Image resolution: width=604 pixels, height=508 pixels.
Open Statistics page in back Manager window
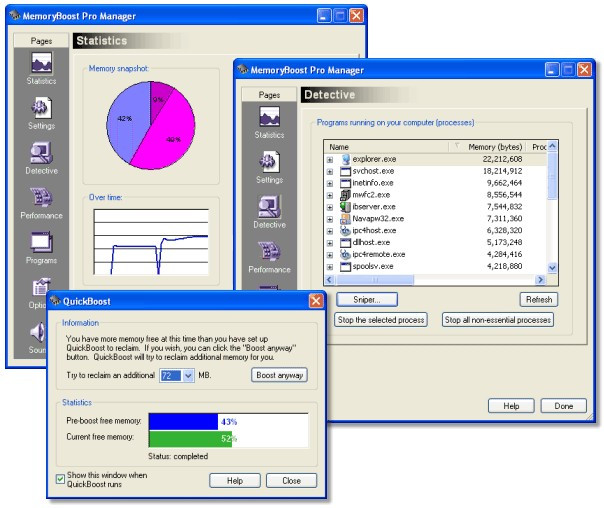41,68
